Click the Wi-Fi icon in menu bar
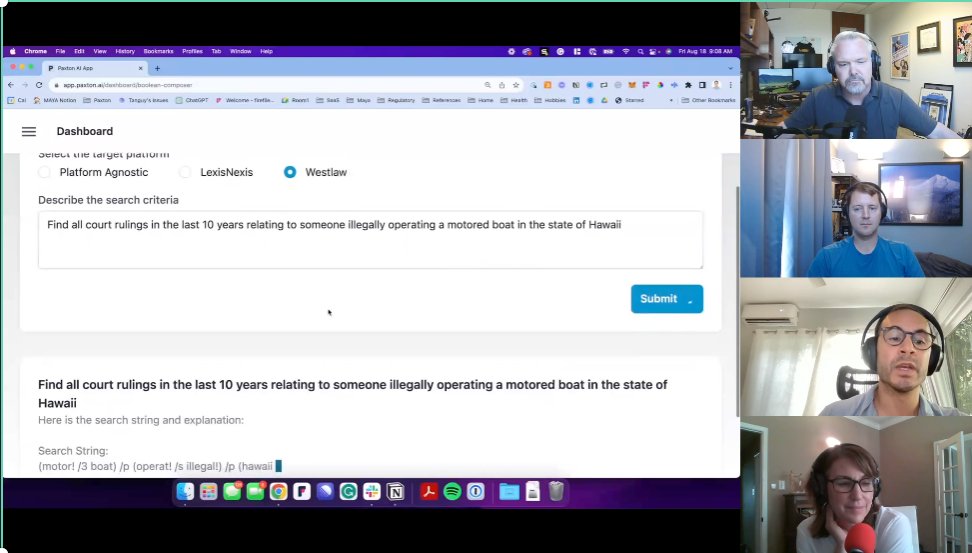The image size is (972, 553). [x=625, y=51]
